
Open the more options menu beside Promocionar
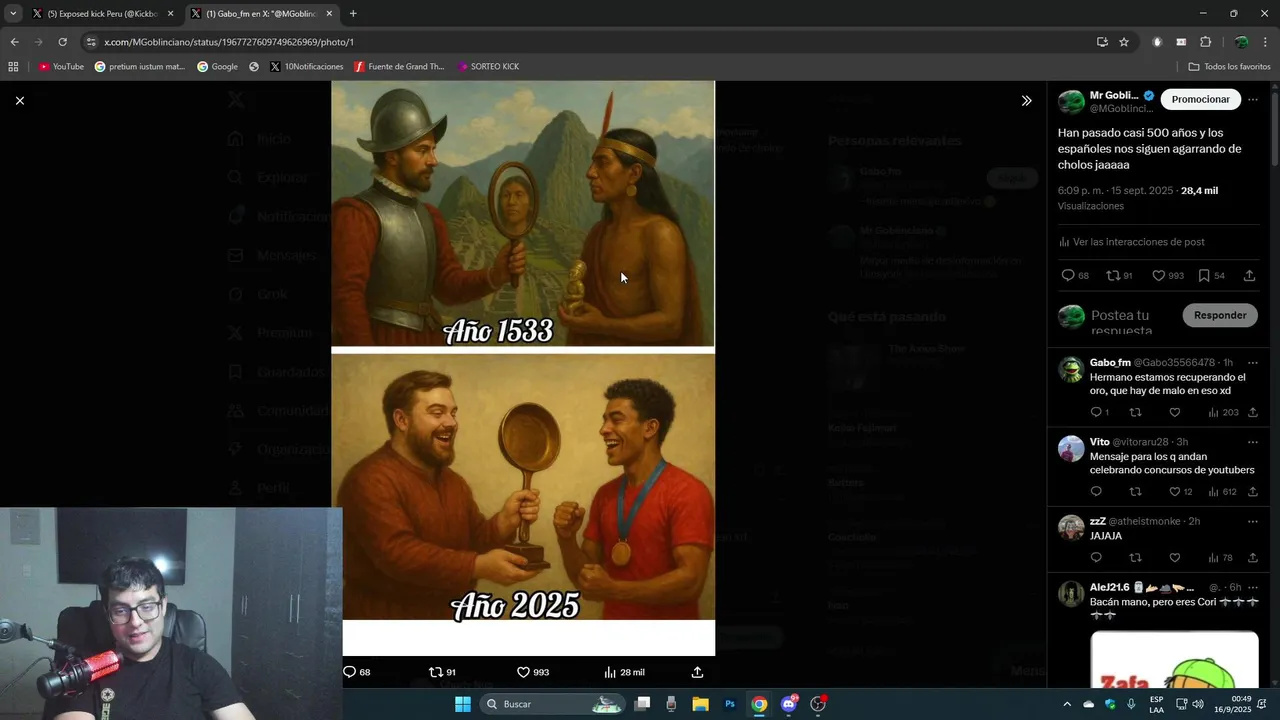[1253, 99]
